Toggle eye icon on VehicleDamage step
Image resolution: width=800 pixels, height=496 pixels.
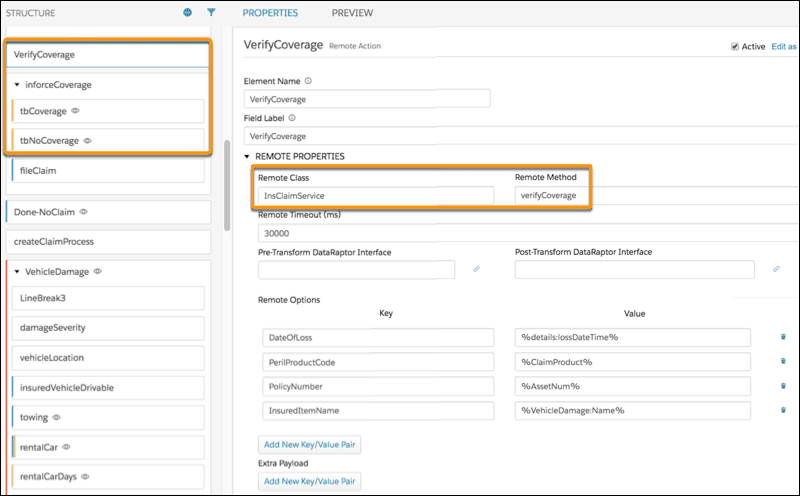point(98,271)
